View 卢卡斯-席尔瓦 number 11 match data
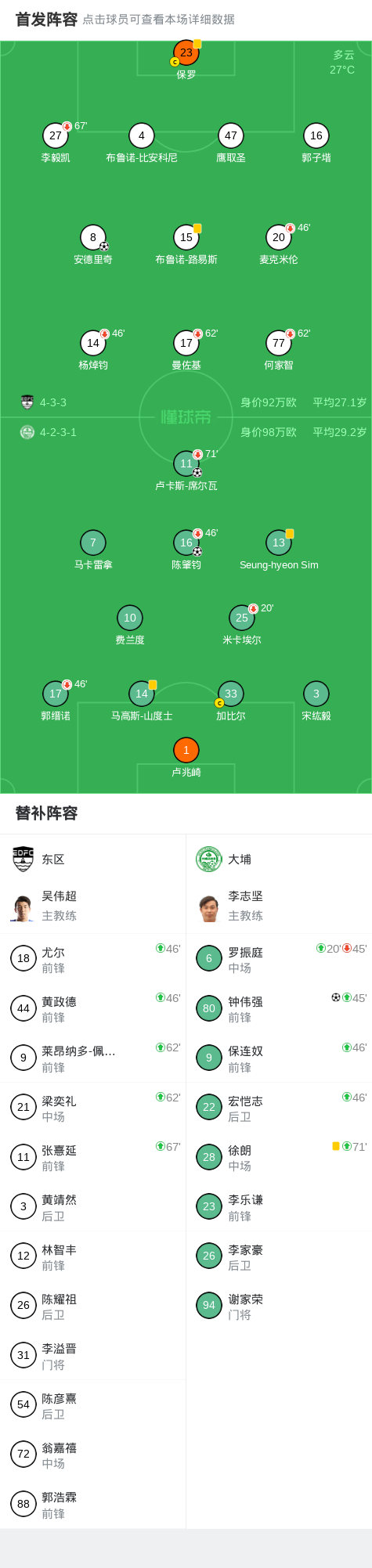The height and width of the screenshot is (1568, 372). click(x=186, y=463)
